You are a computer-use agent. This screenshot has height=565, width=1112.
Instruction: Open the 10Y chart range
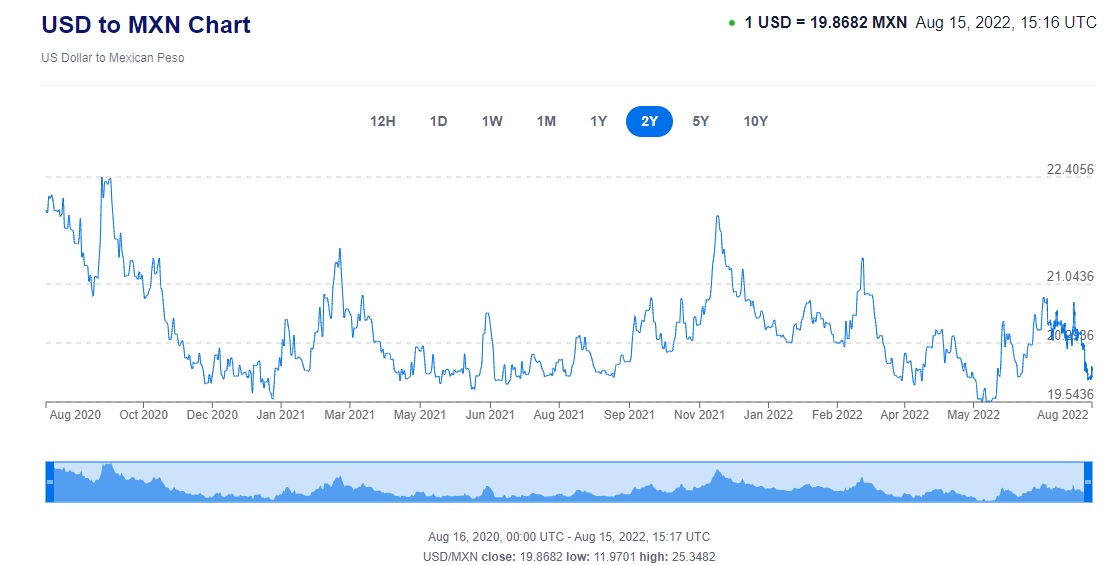756,121
